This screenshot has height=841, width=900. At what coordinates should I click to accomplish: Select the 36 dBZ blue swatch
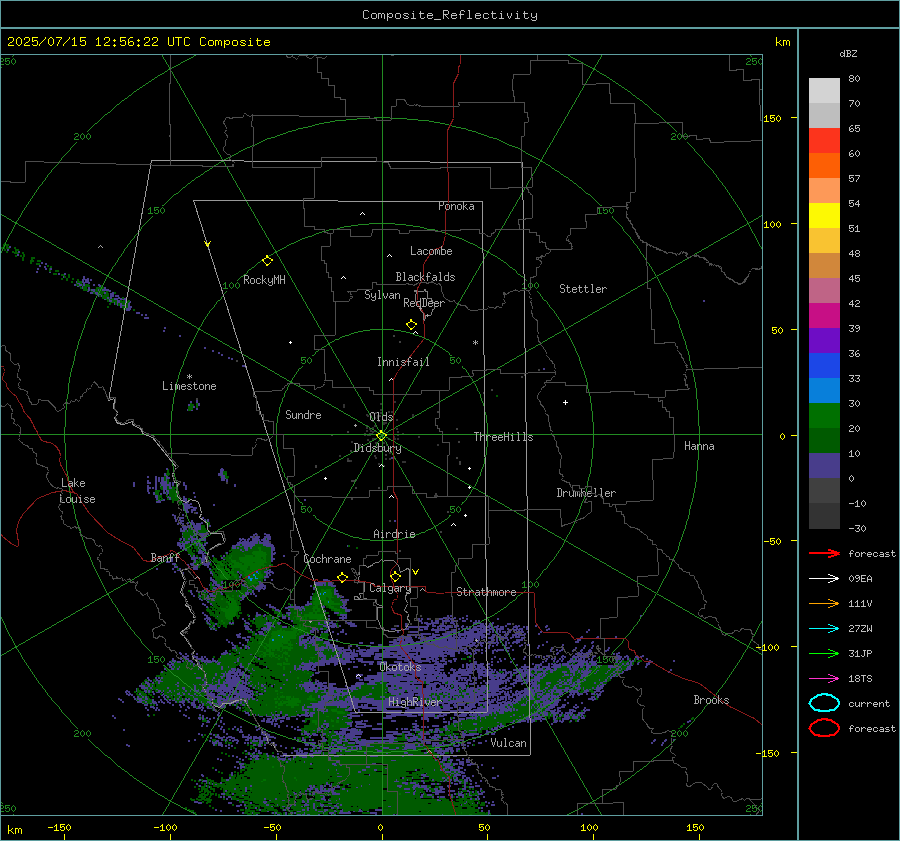824,365
